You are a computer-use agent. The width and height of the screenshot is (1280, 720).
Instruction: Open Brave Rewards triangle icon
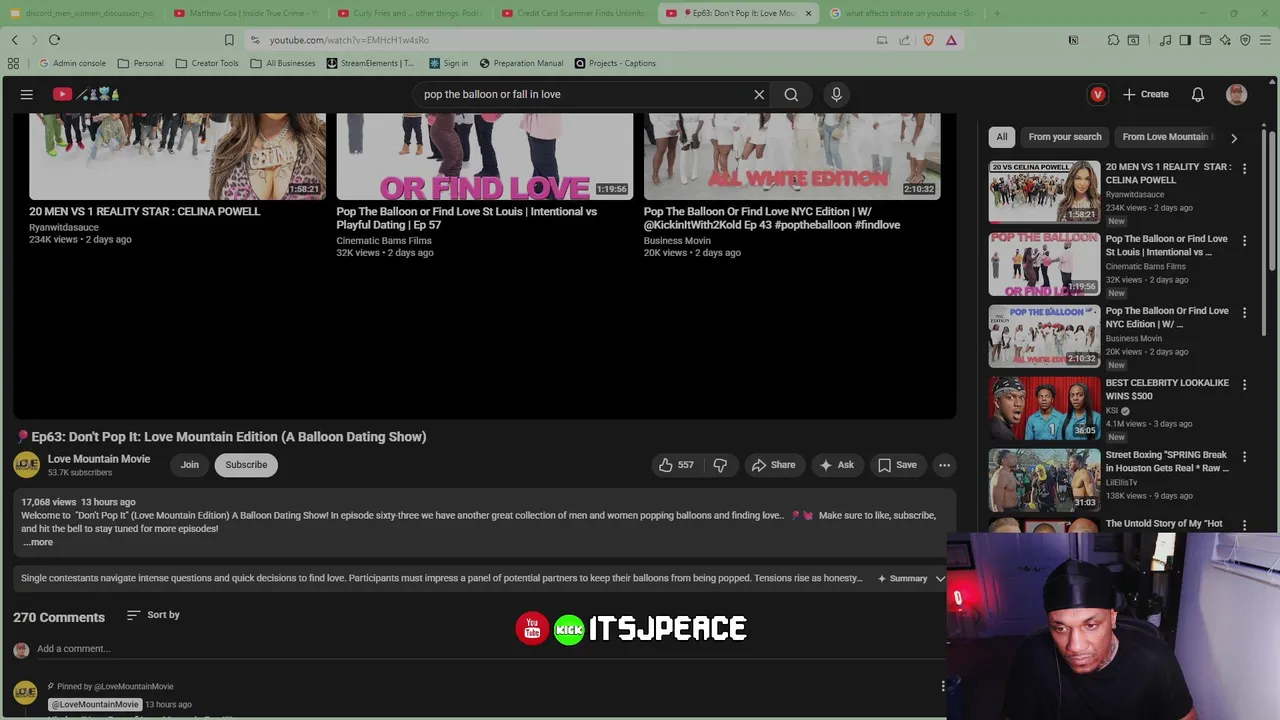[x=951, y=40]
